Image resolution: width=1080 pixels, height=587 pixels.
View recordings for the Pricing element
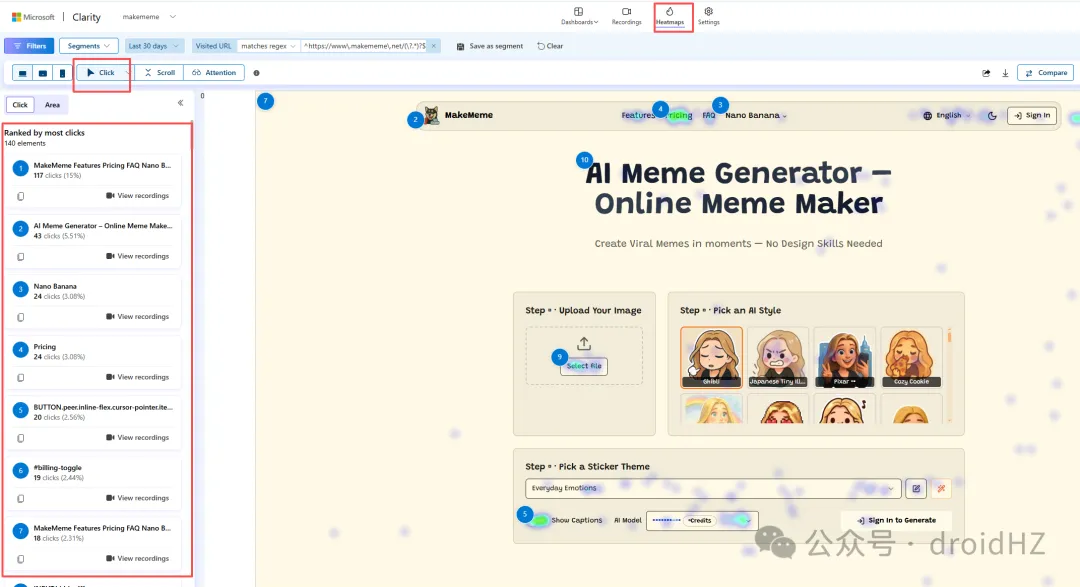click(138, 377)
